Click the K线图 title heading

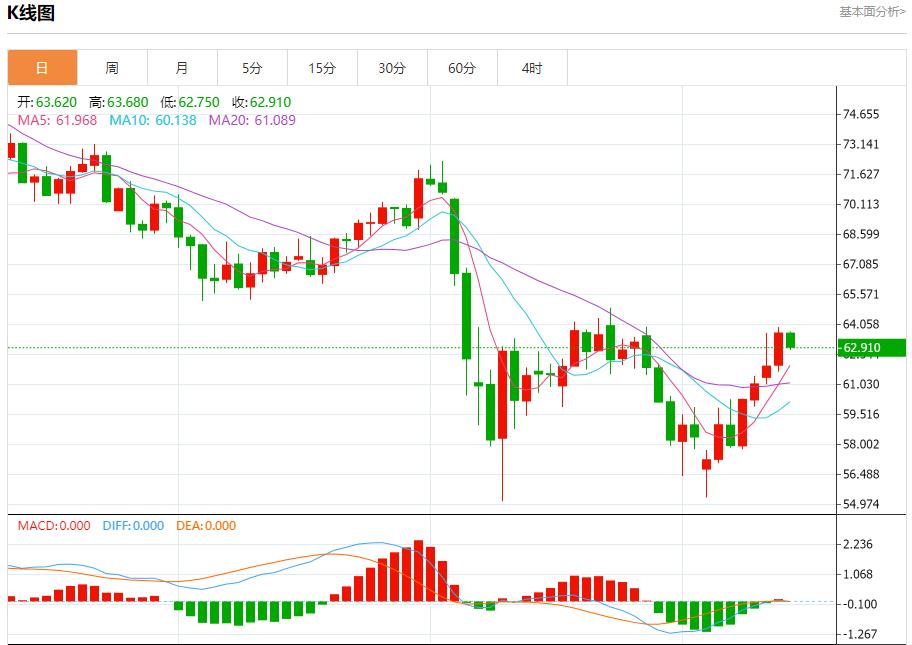click(x=31, y=13)
